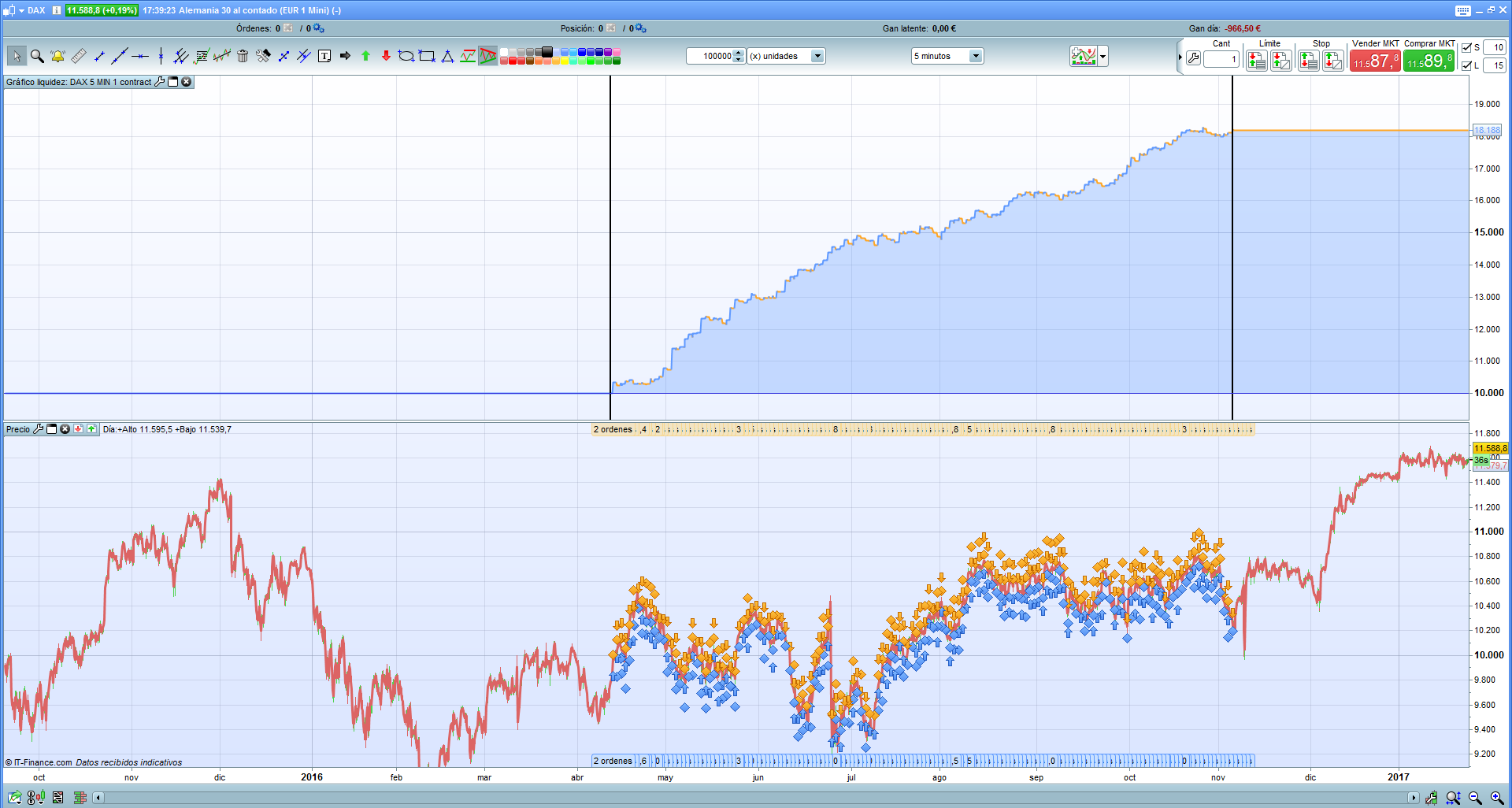Viewport: 1512px width, 808px height.
Task: Click the 'Gan día:' daily gain readout
Action: click(1225, 28)
